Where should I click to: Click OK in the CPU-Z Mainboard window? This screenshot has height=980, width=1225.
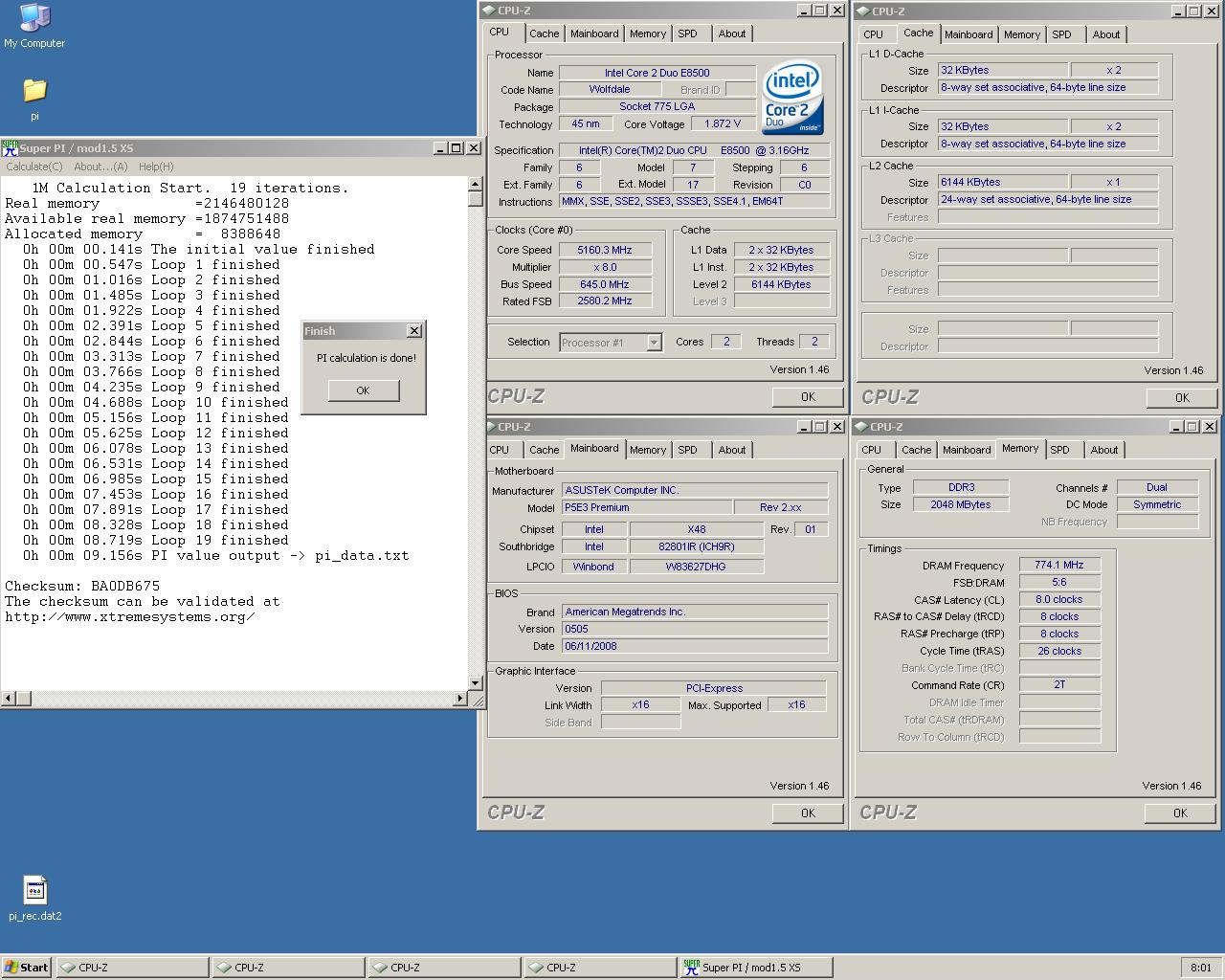(x=808, y=813)
